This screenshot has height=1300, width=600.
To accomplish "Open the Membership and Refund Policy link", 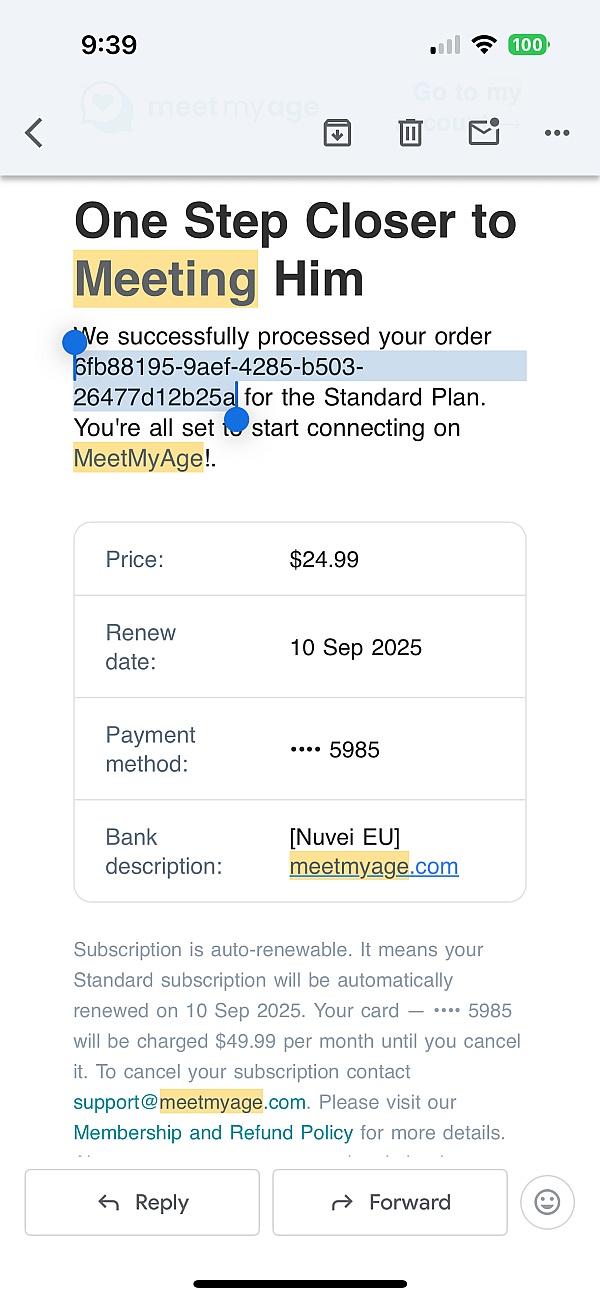I will coord(213,1132).
